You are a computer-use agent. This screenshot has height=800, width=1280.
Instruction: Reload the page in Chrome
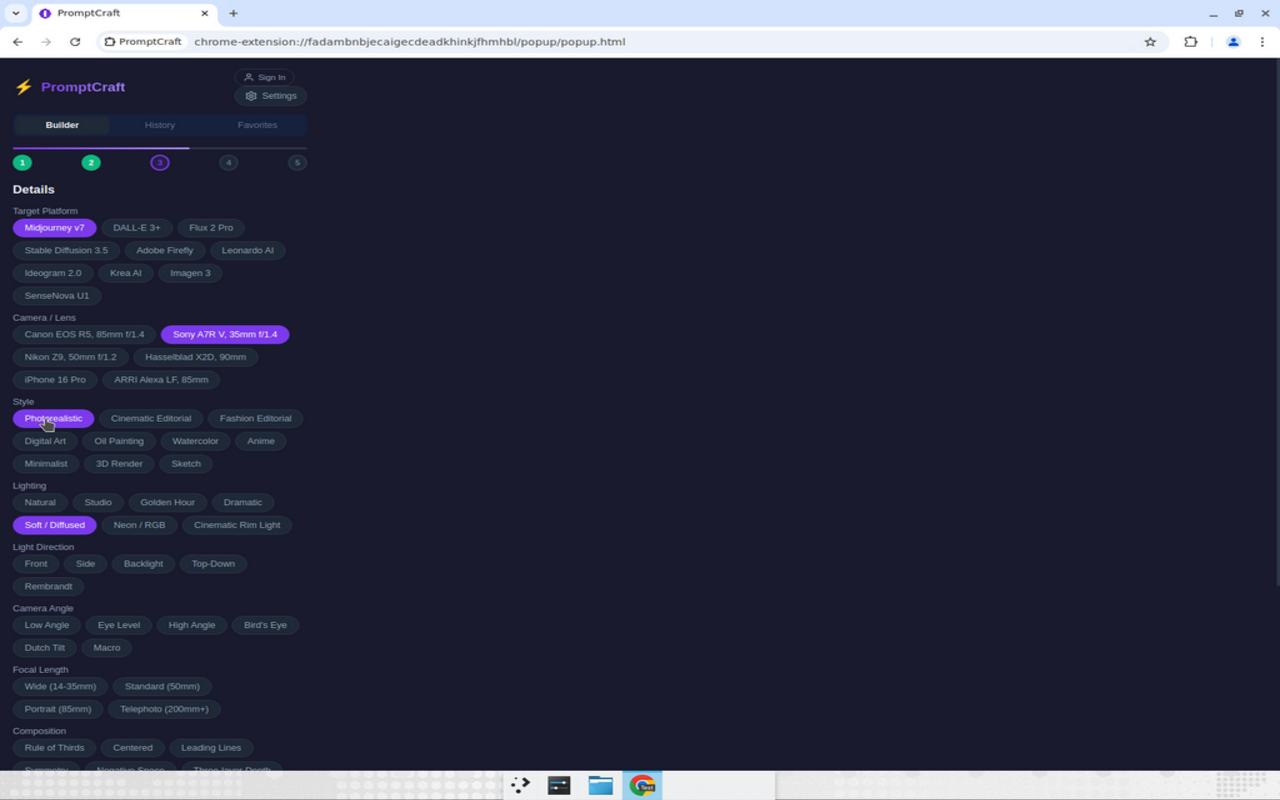pyautogui.click(x=75, y=42)
